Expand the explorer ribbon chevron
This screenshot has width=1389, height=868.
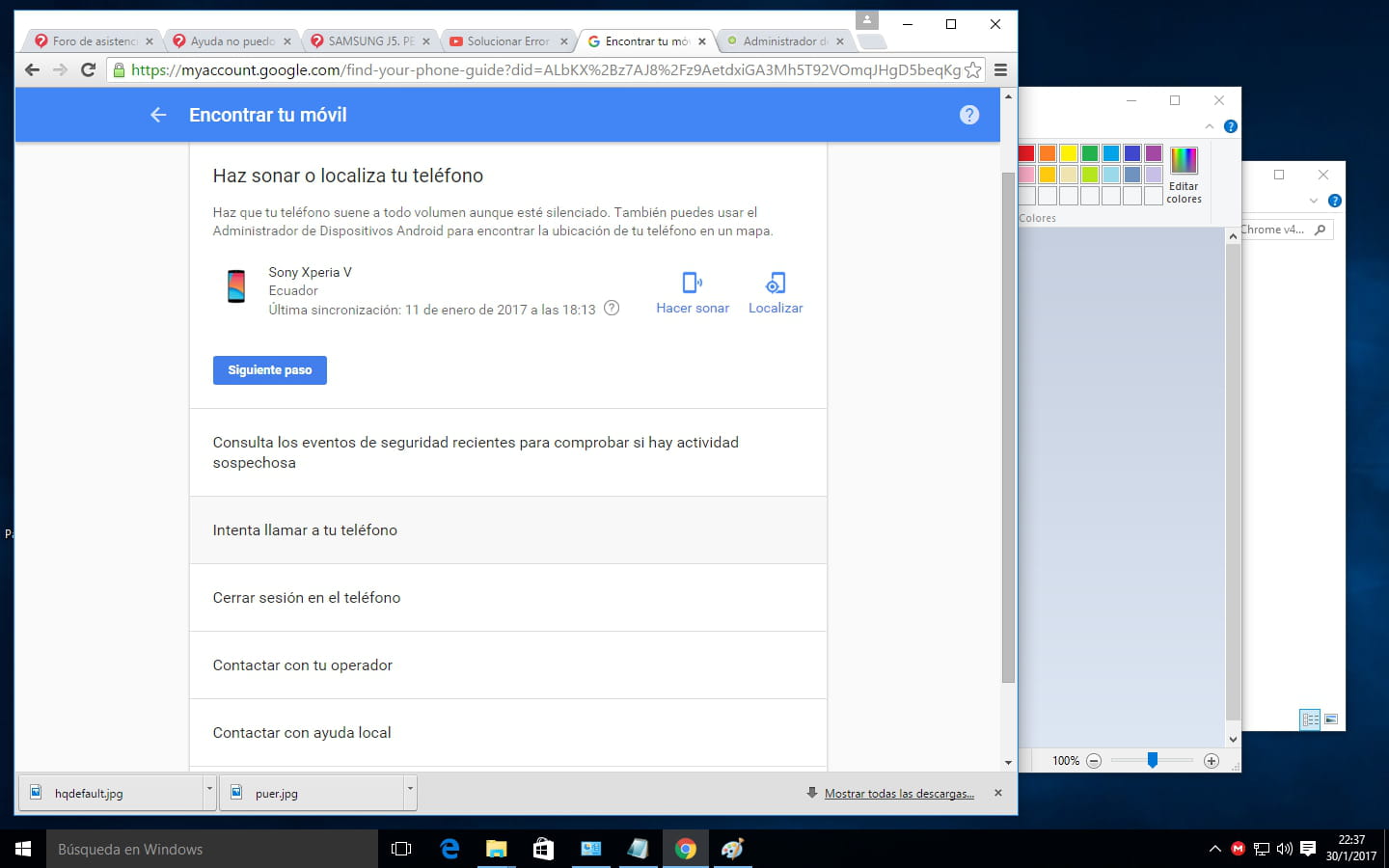[1314, 201]
